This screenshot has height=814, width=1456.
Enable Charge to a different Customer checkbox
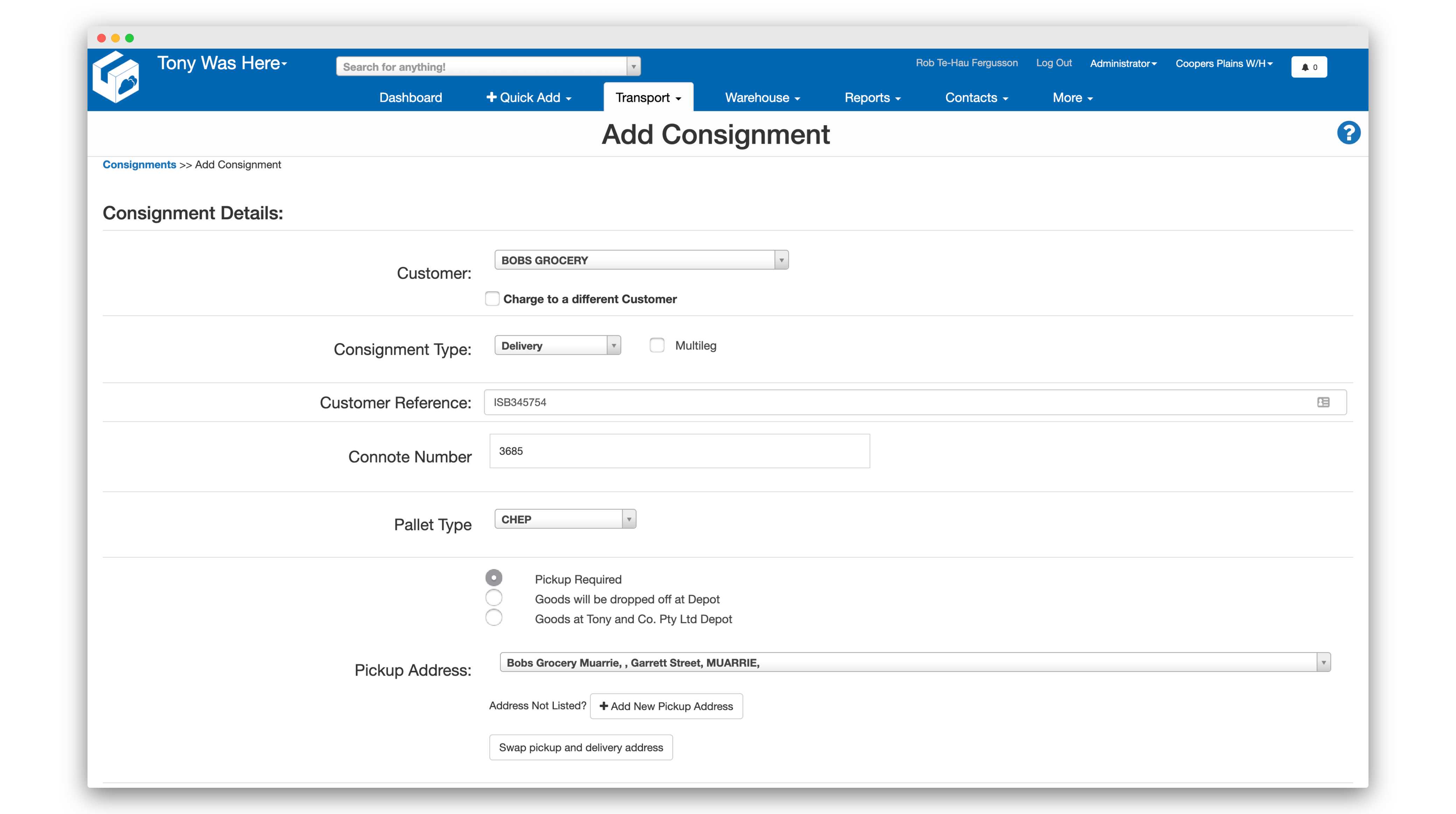click(492, 299)
